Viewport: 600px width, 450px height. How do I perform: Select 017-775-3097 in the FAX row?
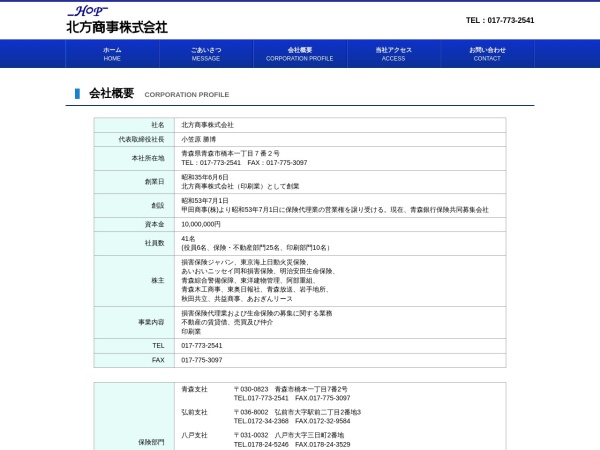click(x=202, y=360)
